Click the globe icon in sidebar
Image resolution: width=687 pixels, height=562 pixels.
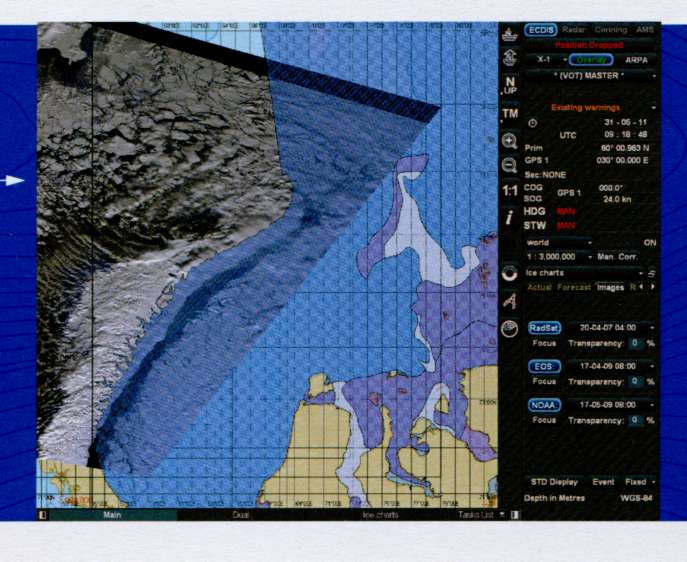[510, 329]
